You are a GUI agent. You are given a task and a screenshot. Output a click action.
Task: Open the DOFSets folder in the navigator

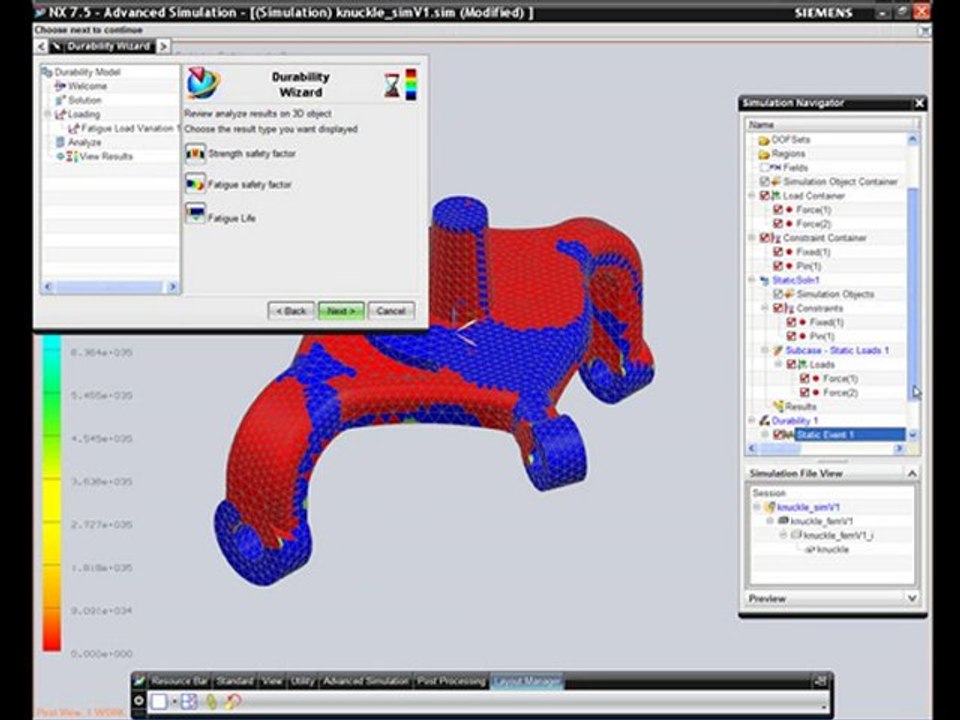[x=763, y=140]
